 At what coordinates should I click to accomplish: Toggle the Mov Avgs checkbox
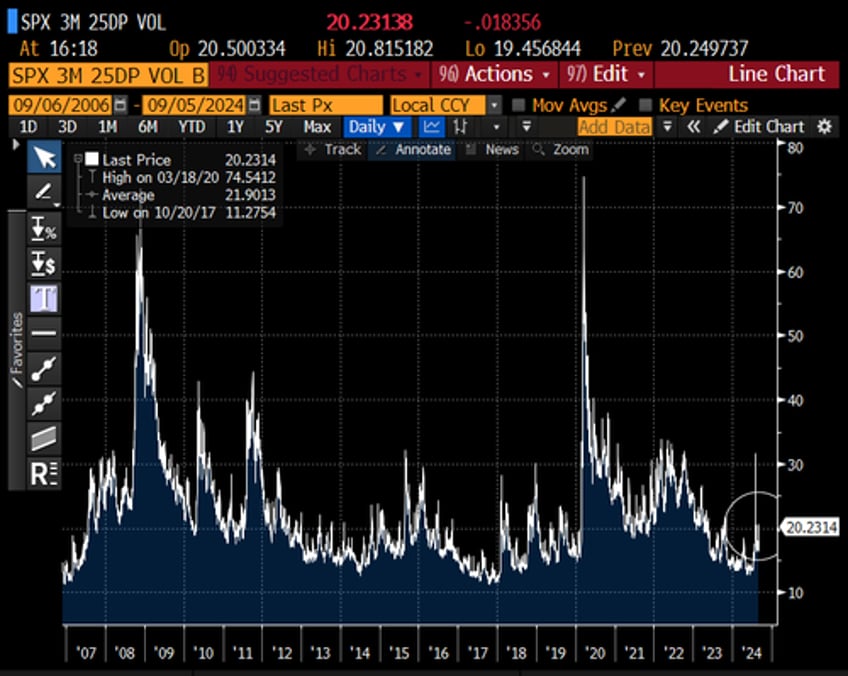518,105
